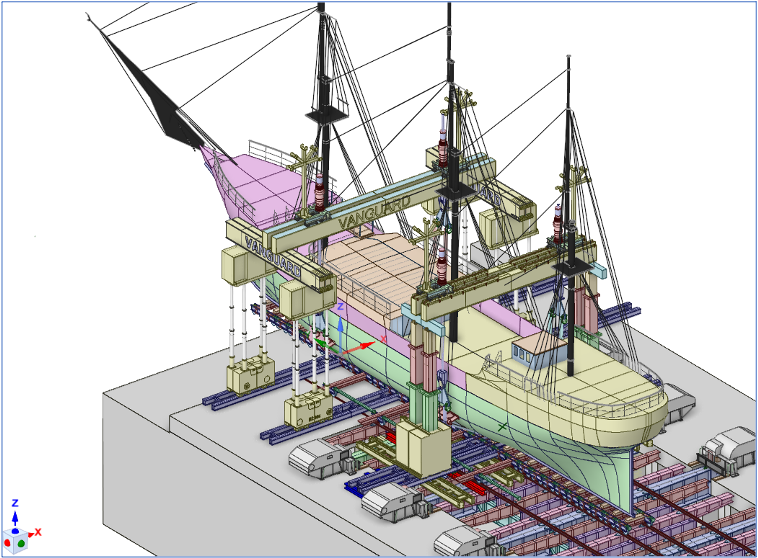Screen dimensions: 758x558
Task: Select the VANGUARD label on the left side beam
Action: 273,257
